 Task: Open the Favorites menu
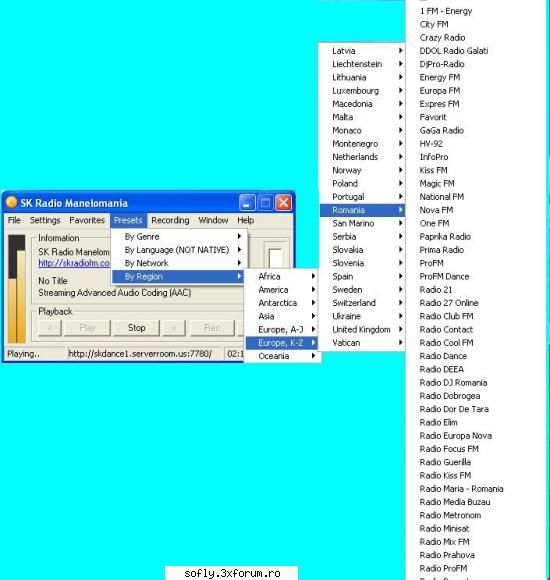[87, 220]
